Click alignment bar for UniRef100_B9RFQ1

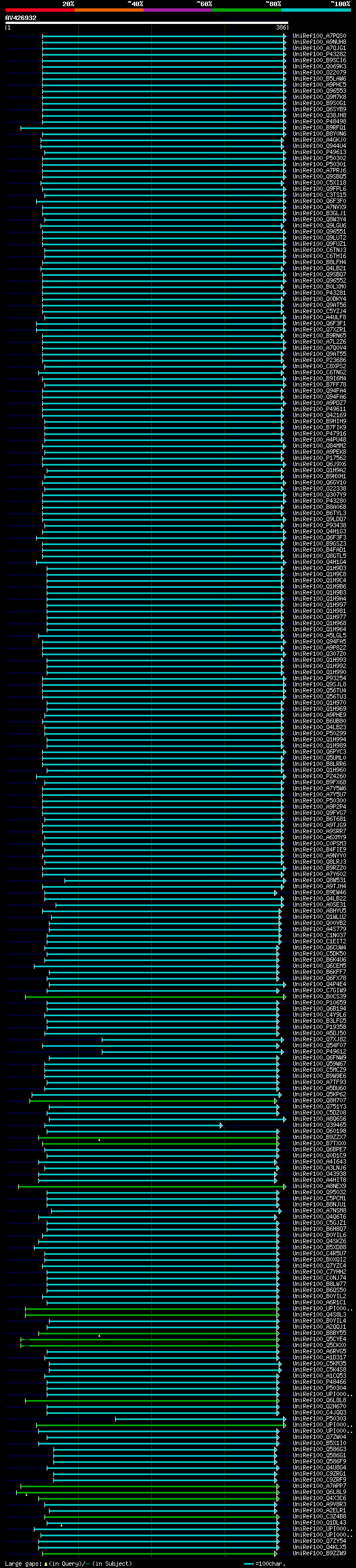153,128
